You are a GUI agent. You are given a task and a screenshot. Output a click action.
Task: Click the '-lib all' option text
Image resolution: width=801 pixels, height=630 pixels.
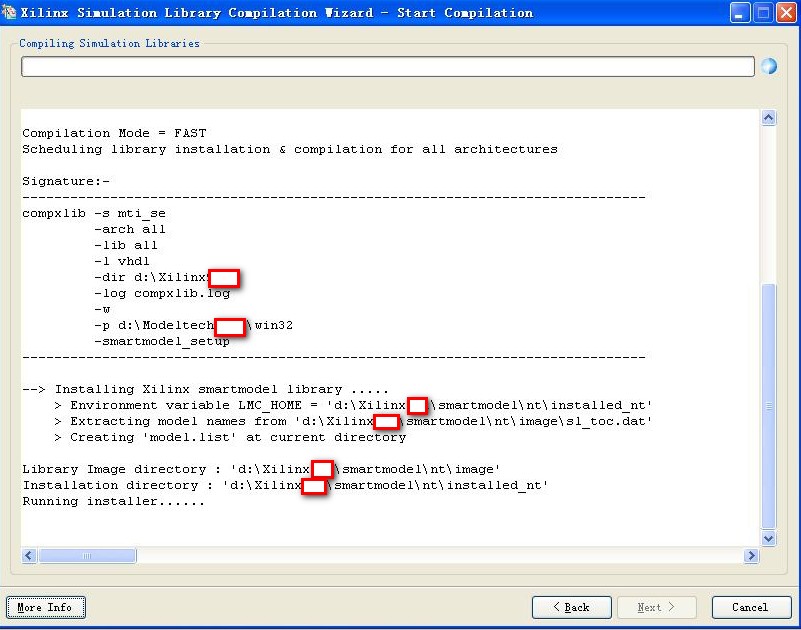pyautogui.click(x=126, y=245)
